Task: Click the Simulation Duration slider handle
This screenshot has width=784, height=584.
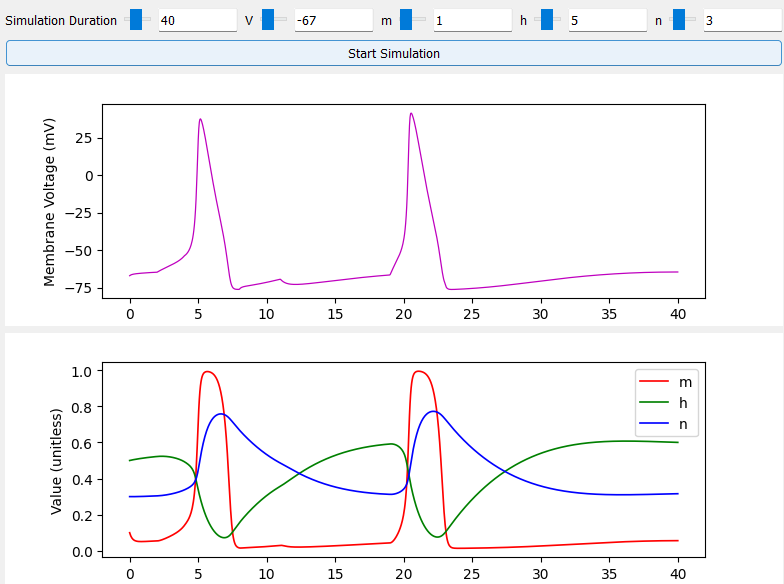Action: coord(136,20)
